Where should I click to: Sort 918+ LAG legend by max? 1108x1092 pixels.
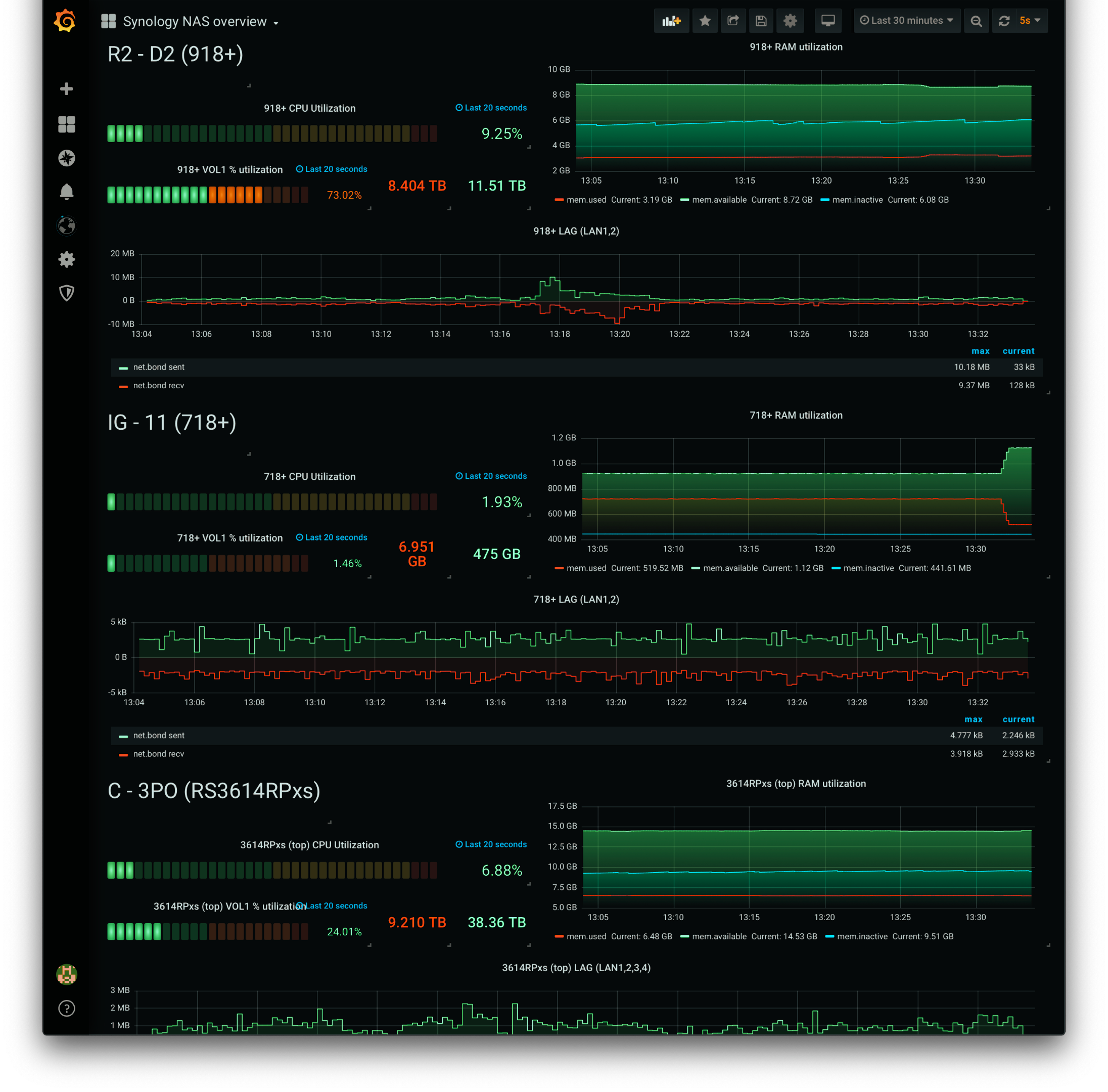click(x=980, y=351)
